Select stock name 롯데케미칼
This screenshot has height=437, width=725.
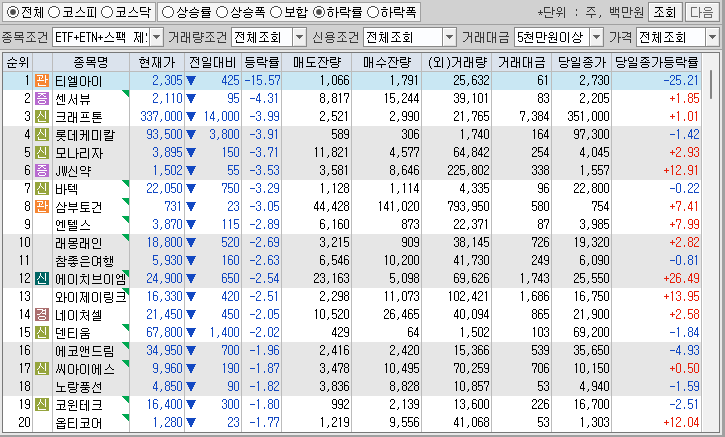pos(85,135)
